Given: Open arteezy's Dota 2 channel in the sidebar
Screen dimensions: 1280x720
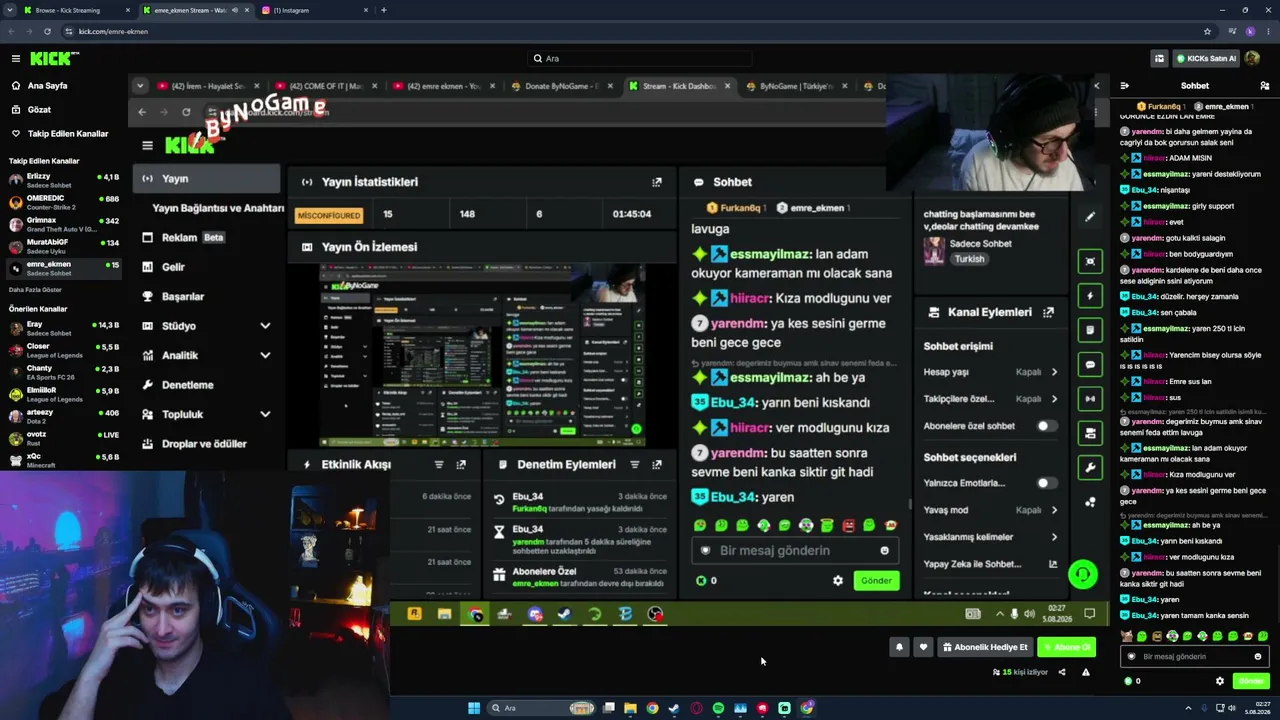Looking at the screenshot, I should click(x=63, y=416).
